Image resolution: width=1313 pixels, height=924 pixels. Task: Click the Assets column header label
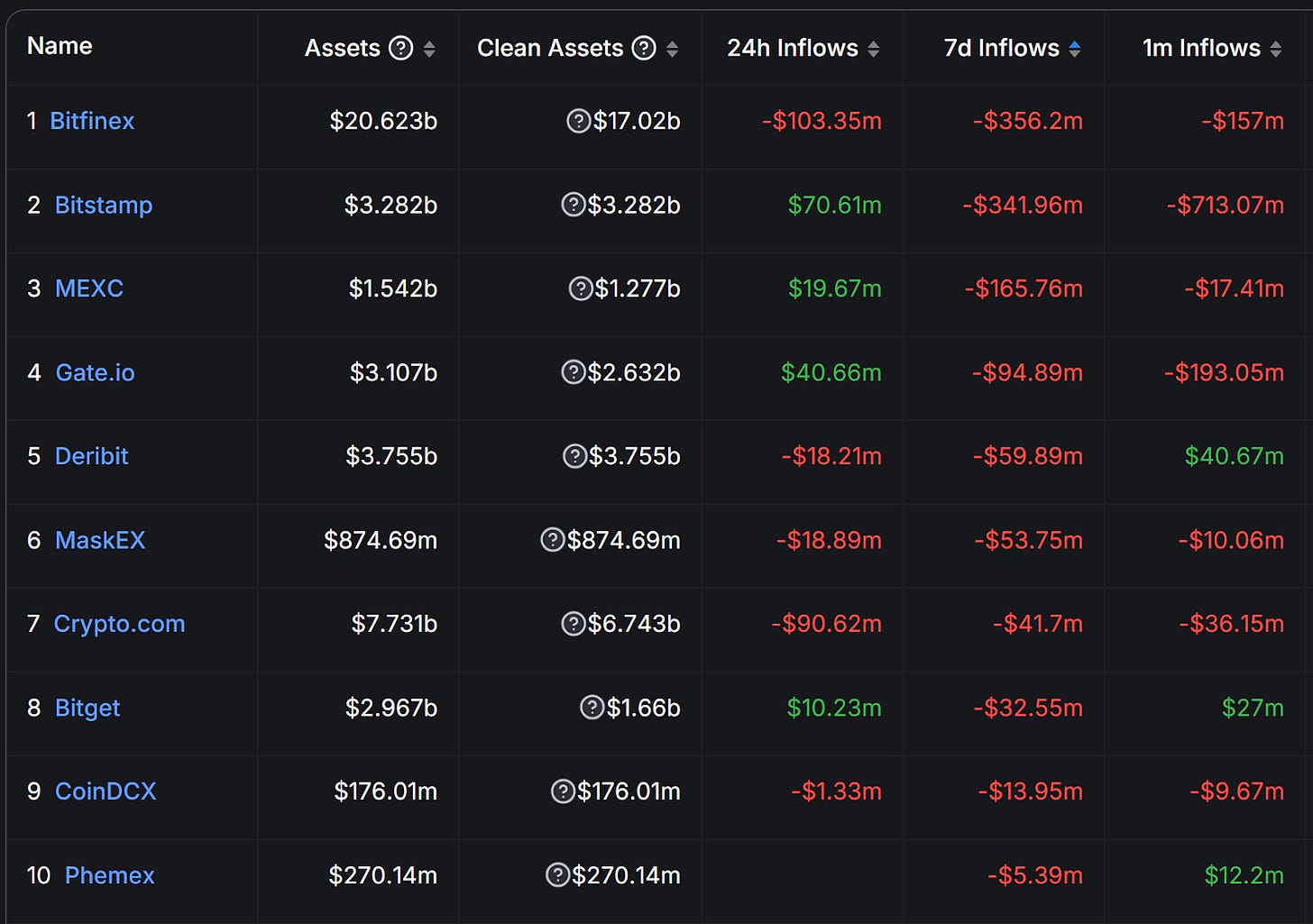click(343, 48)
